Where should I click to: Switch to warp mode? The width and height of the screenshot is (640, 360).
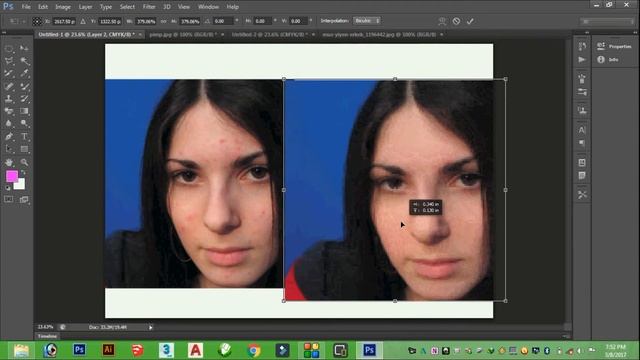(x=442, y=21)
